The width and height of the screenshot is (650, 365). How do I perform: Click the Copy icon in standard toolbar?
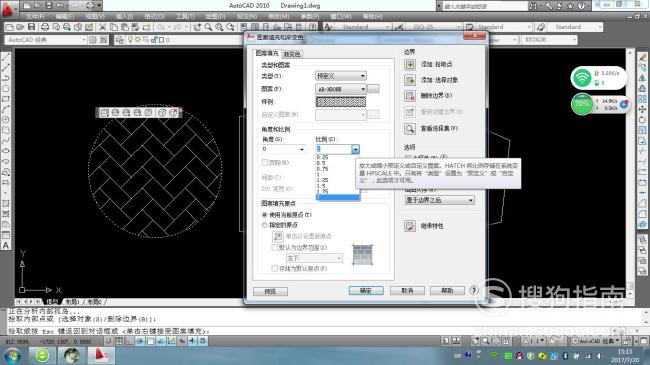pos(113,27)
